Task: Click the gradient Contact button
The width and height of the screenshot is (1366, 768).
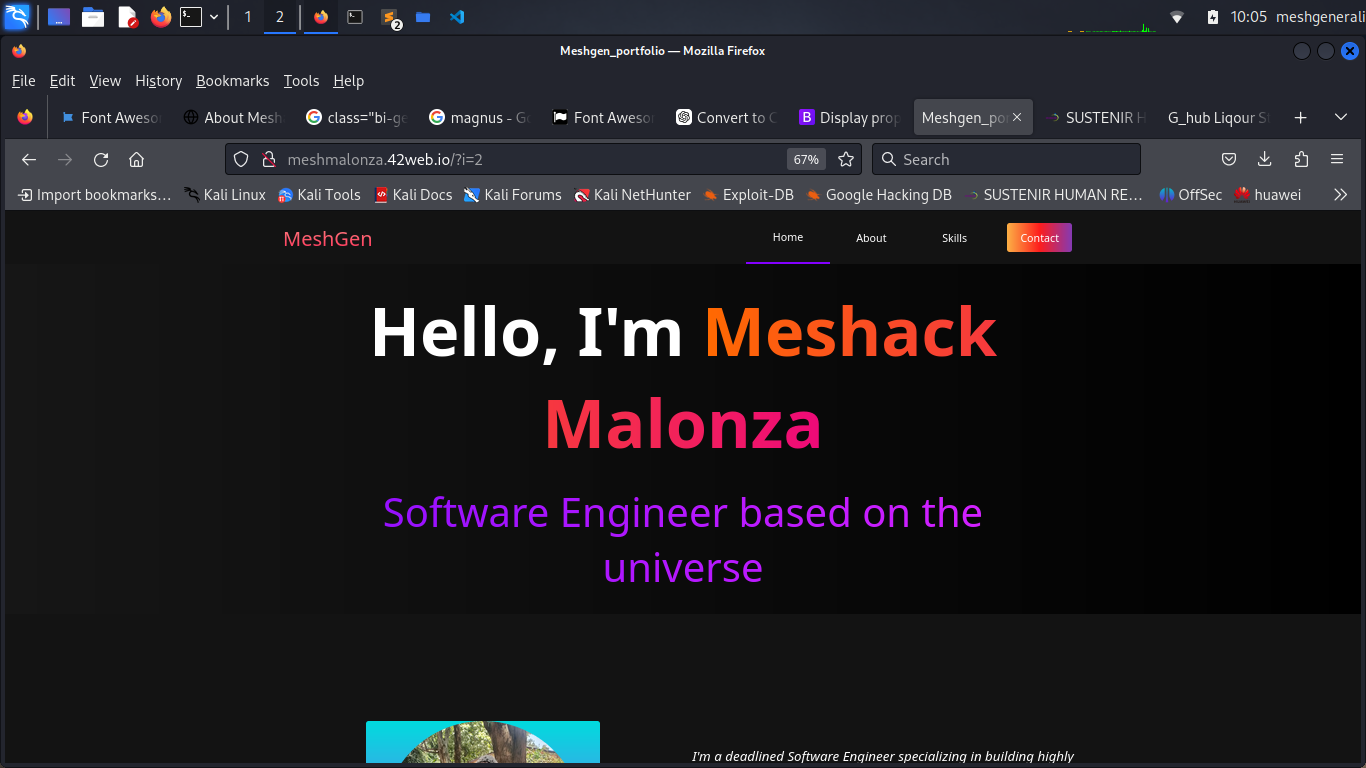Action: coord(1039,238)
